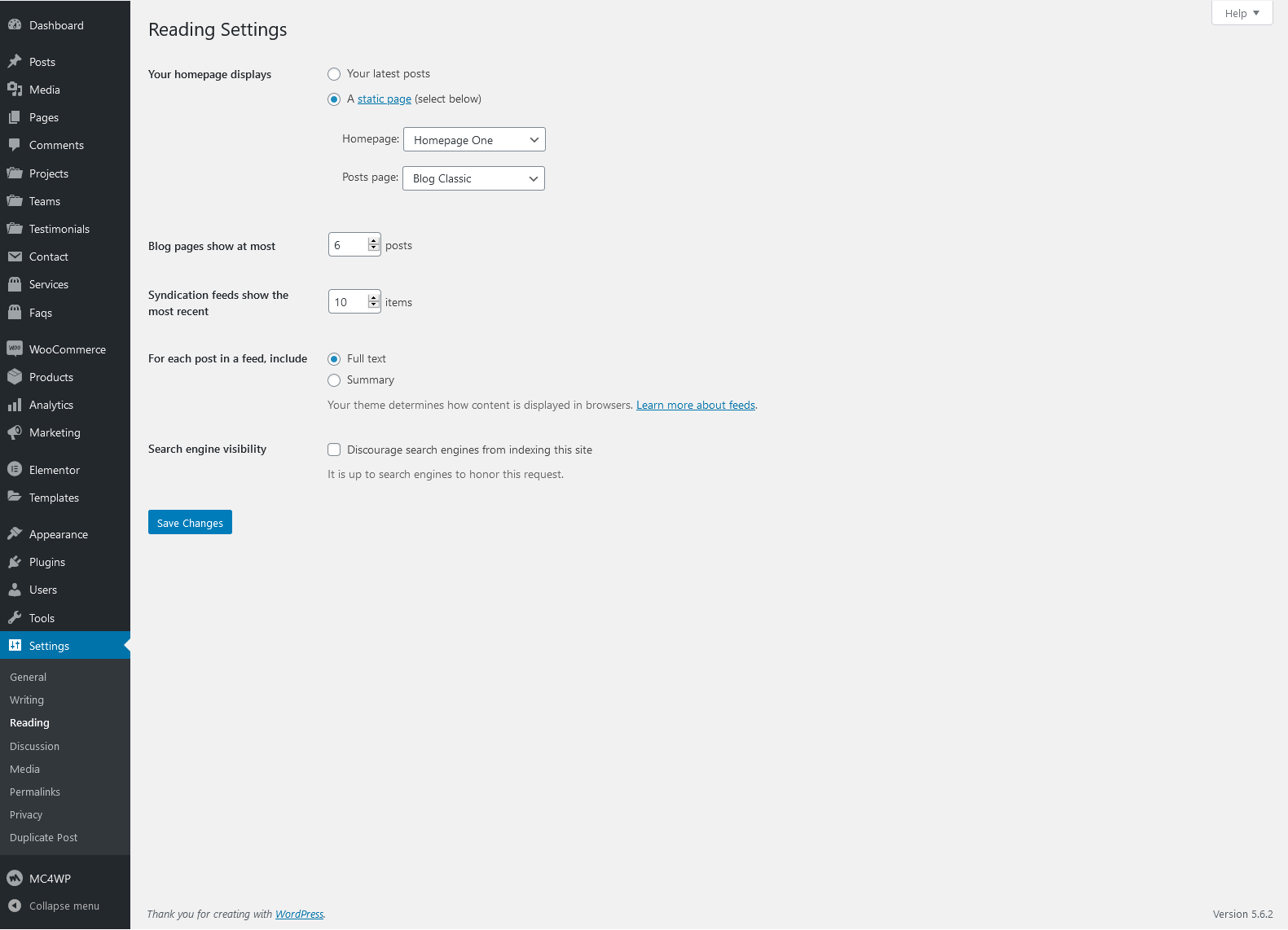This screenshot has height=930, width=1288.
Task: Click the Blog pages show at most label
Action: pos(212,246)
